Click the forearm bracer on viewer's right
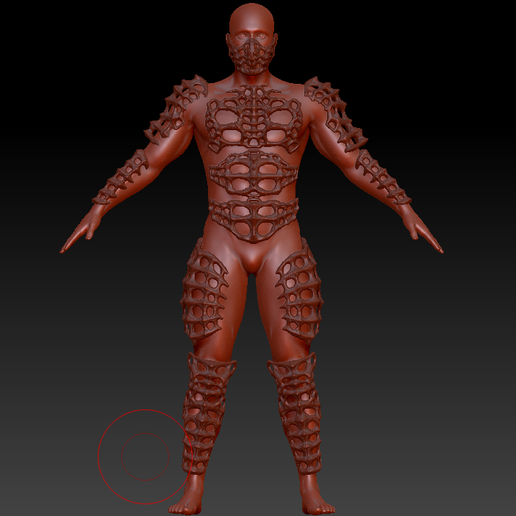This screenshot has width=516, height=516. [383, 177]
